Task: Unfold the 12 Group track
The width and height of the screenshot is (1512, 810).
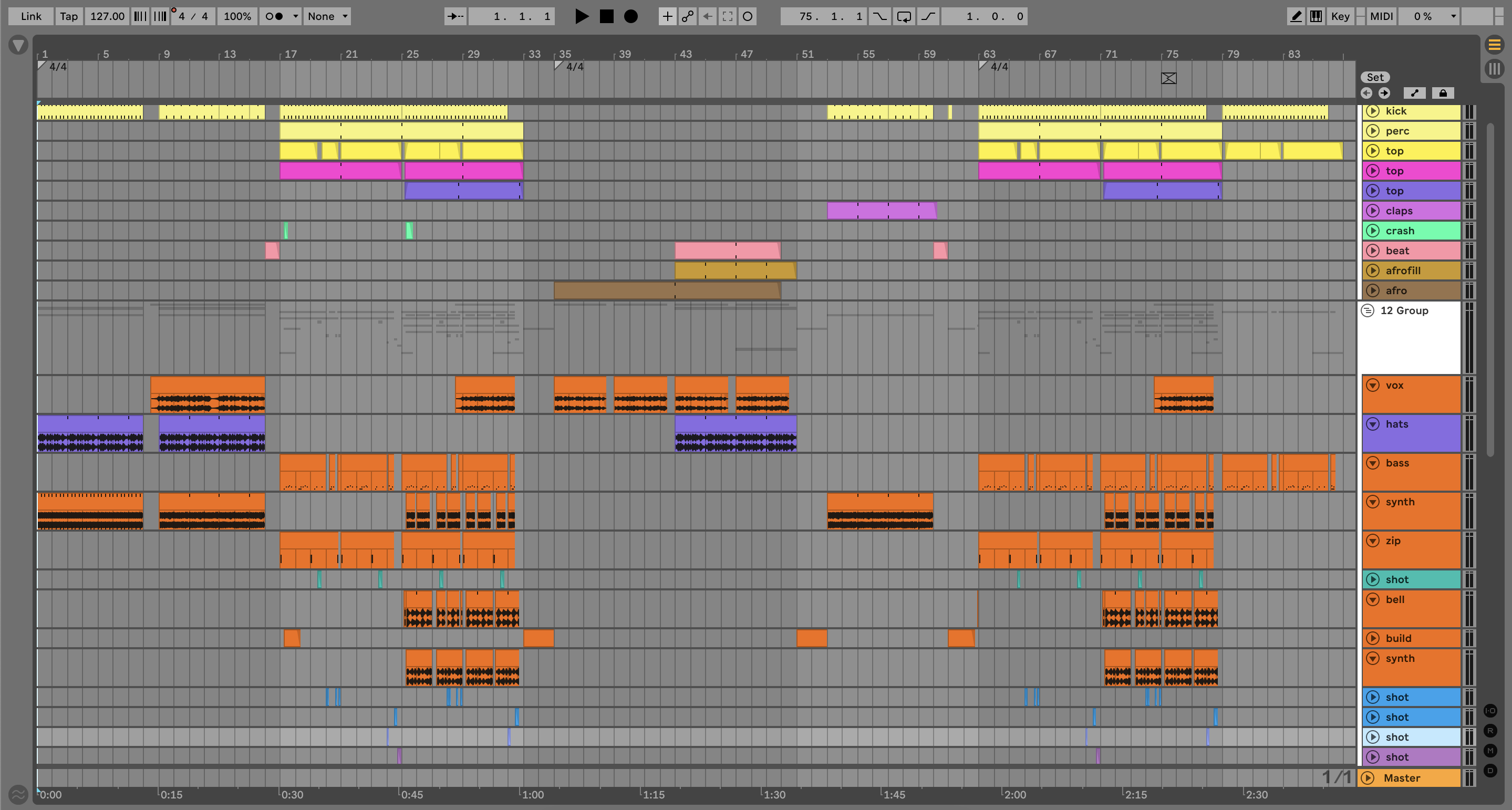Action: (x=1368, y=310)
